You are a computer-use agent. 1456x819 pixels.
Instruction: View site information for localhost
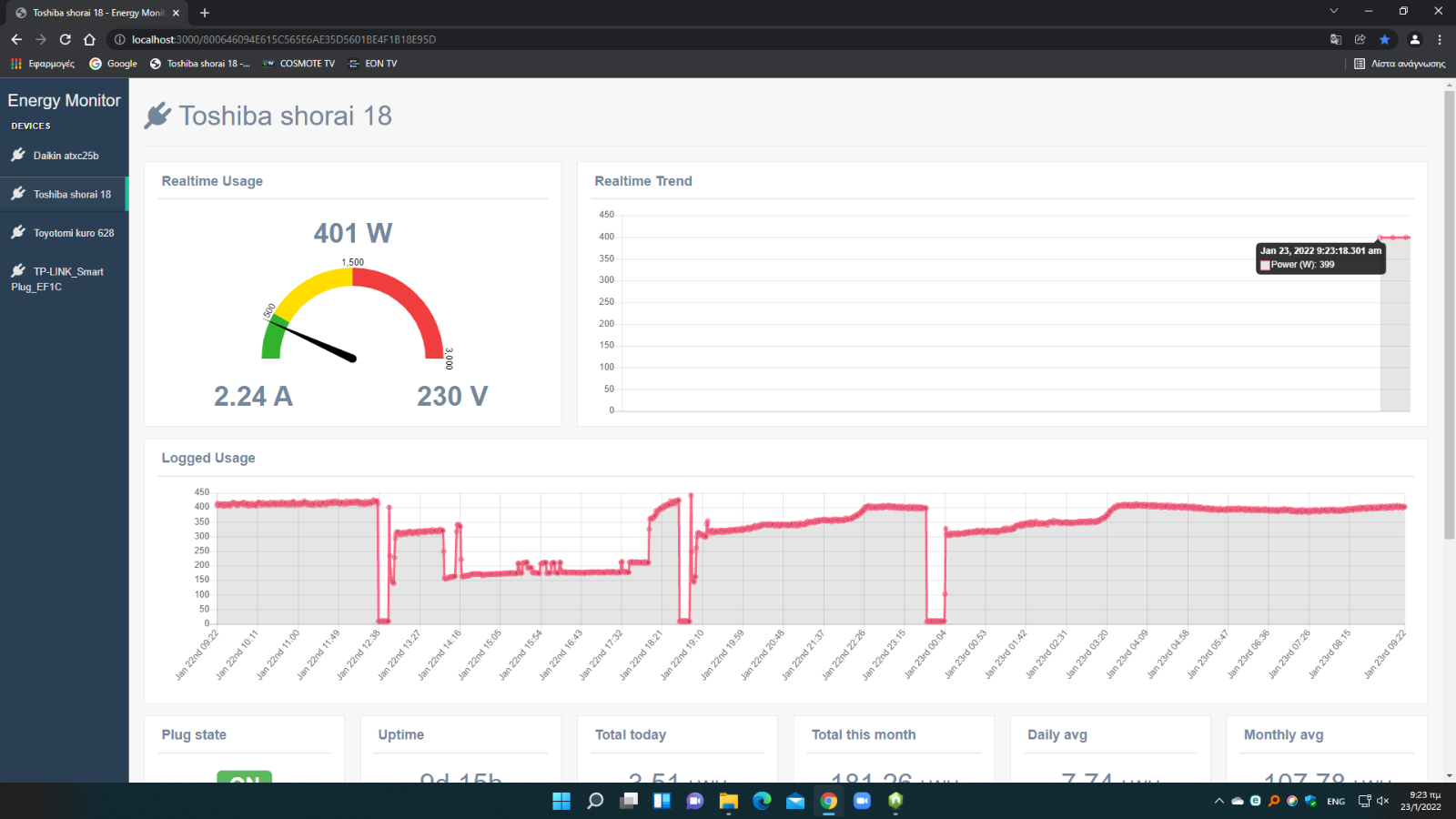pos(119,39)
